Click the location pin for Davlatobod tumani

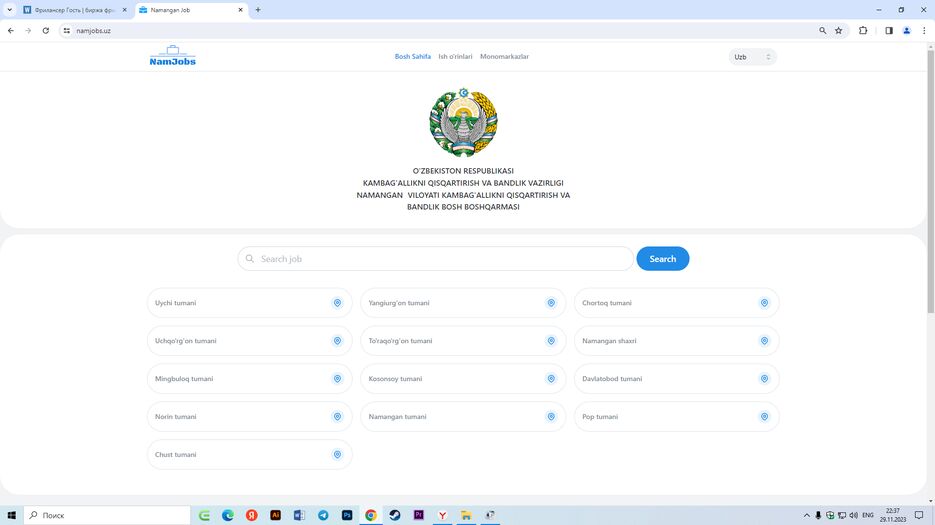pyautogui.click(x=764, y=379)
